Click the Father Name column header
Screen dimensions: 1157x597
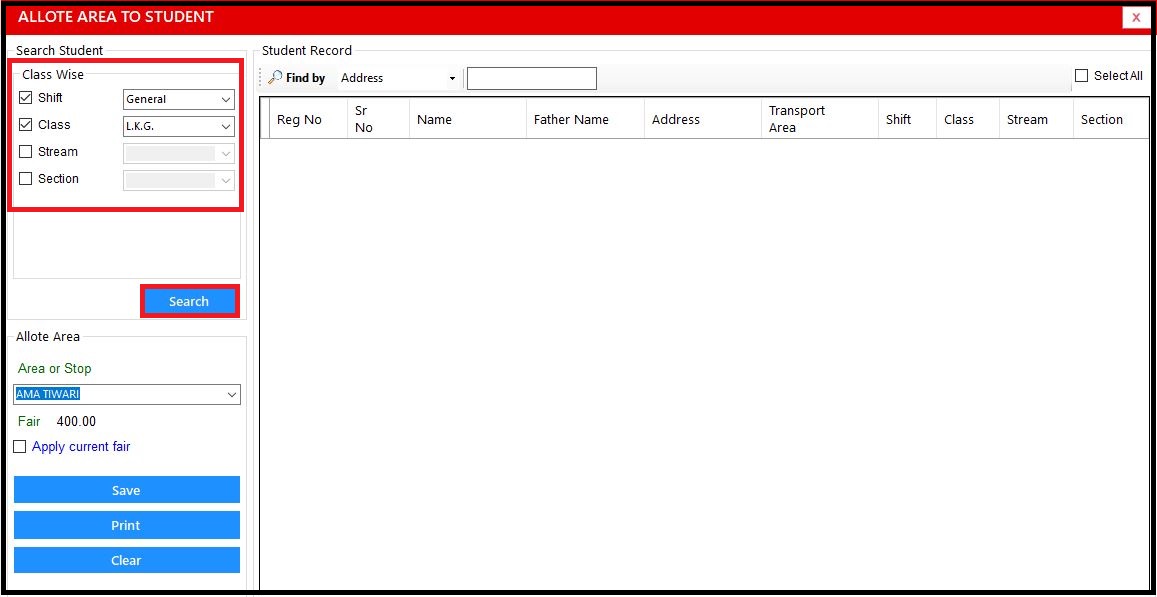(x=585, y=119)
